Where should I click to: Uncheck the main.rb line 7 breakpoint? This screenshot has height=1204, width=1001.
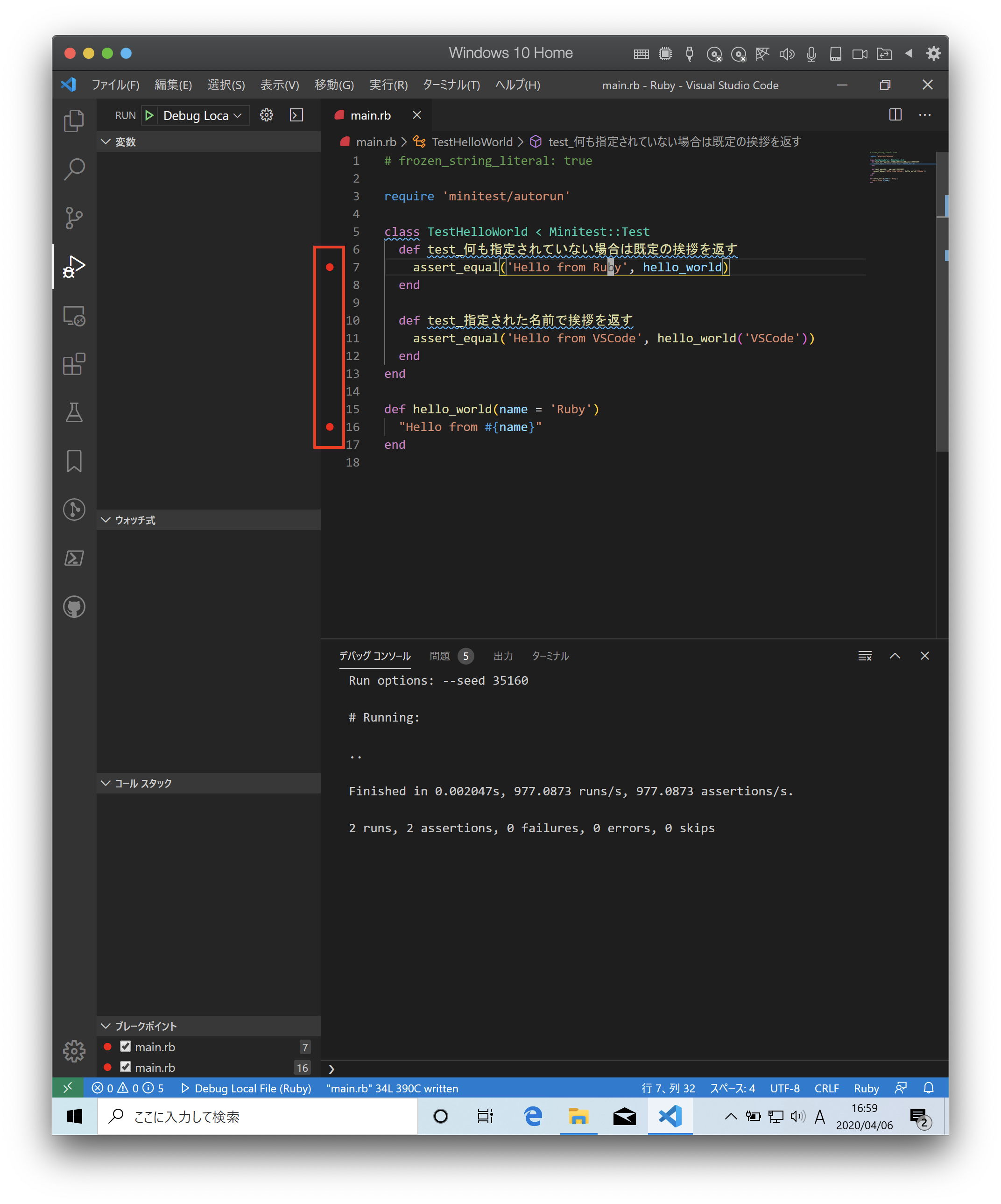click(126, 1046)
